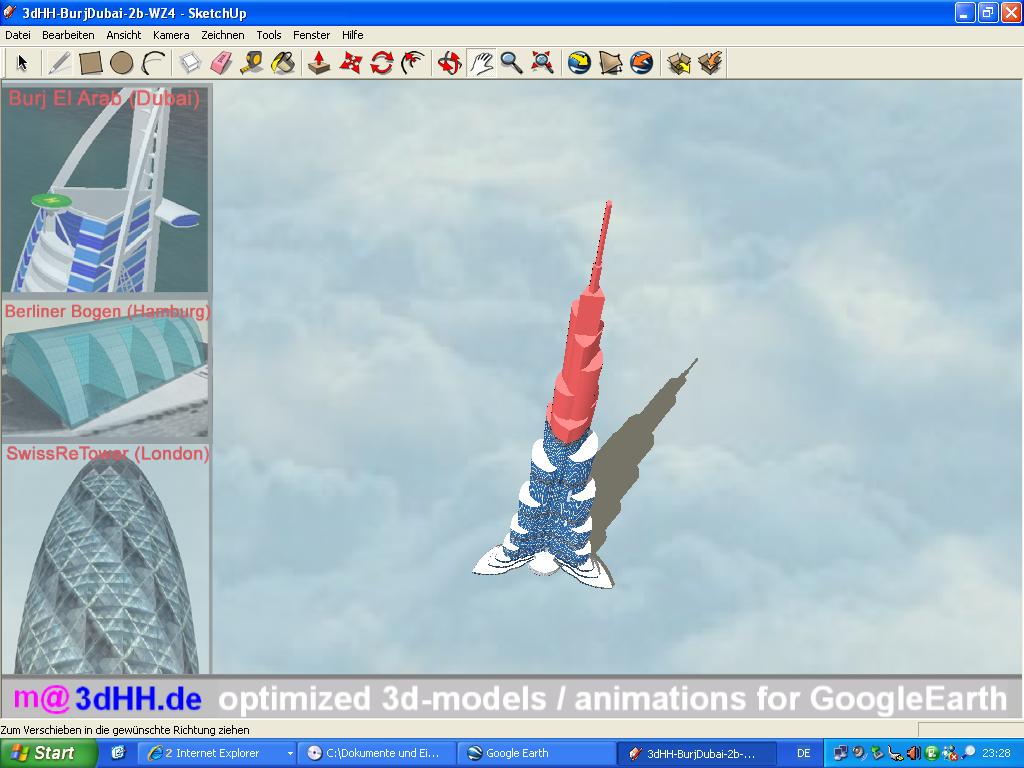
Task: Click Place Model in Google Earth
Action: pyautogui.click(x=642, y=63)
